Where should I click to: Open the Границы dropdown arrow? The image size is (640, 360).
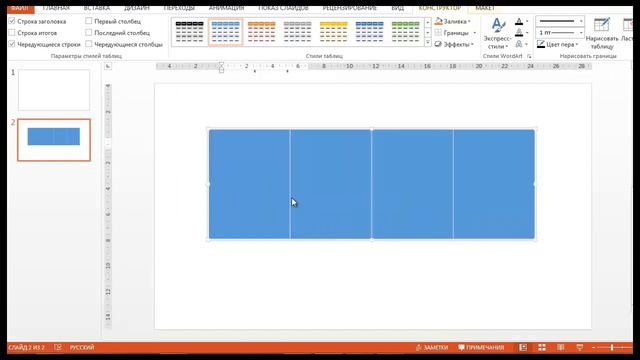click(x=474, y=33)
